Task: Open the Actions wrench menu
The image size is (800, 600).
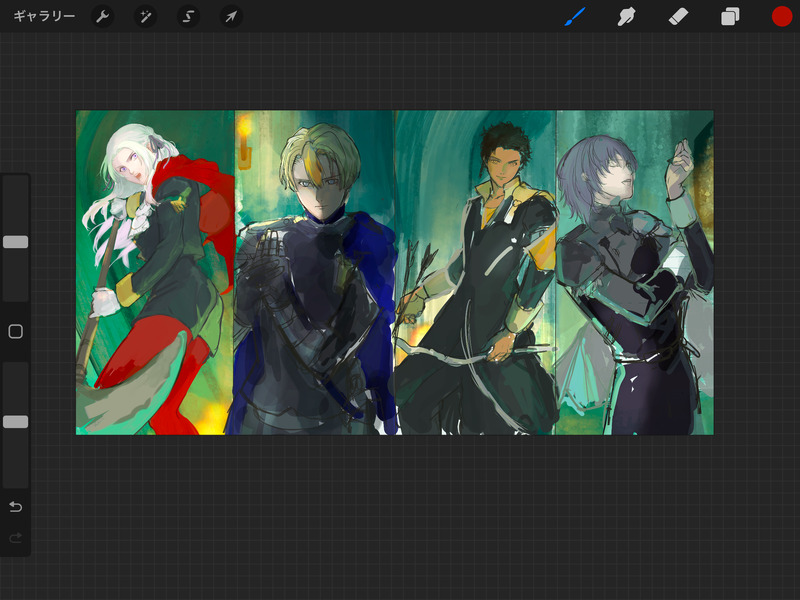Action: (103, 17)
